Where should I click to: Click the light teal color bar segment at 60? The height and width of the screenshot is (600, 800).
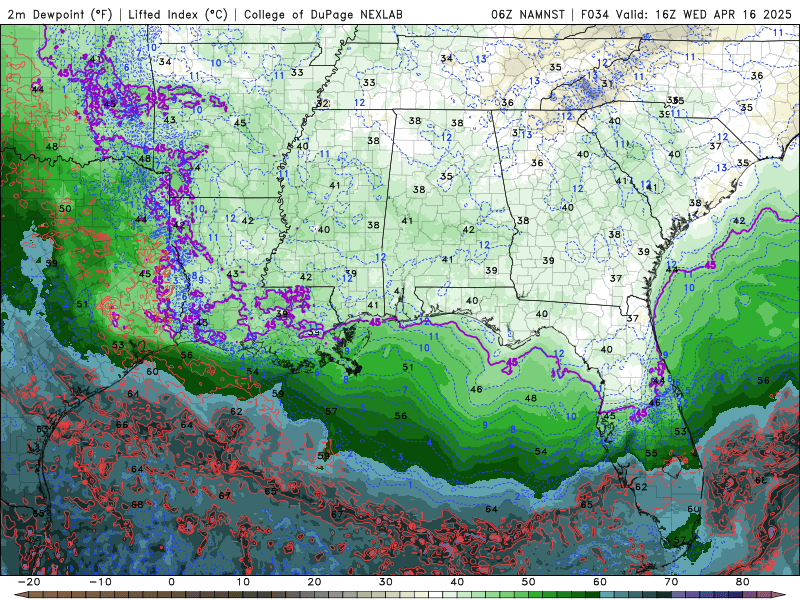[607, 594]
